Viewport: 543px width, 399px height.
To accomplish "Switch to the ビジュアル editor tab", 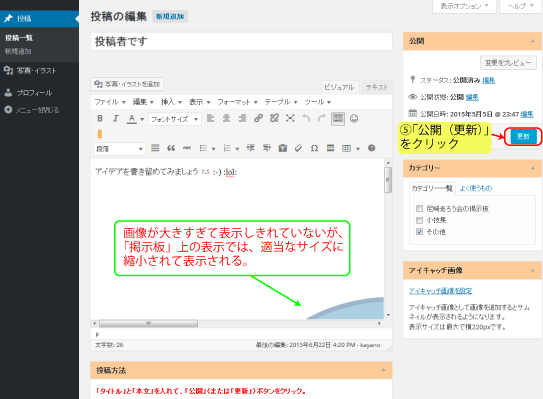I will pos(339,87).
